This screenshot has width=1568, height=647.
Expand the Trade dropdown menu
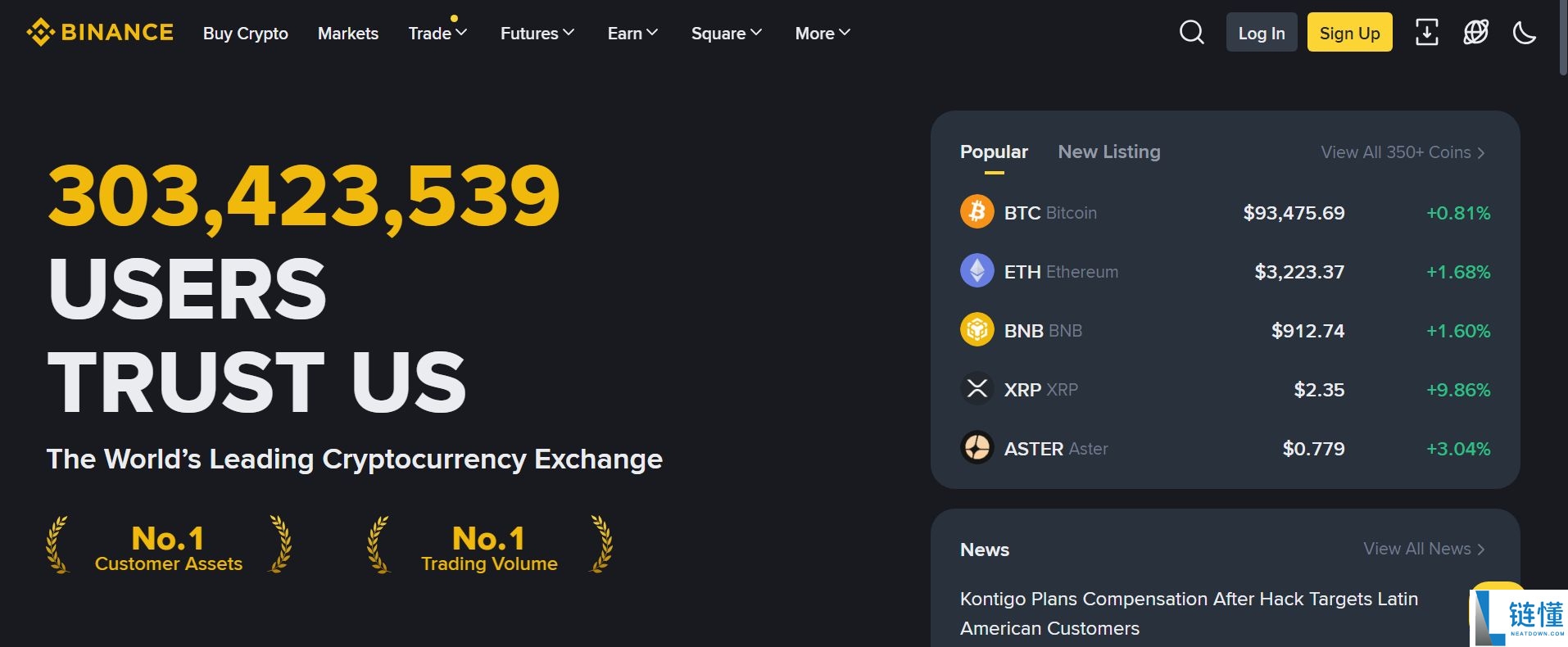coord(438,33)
